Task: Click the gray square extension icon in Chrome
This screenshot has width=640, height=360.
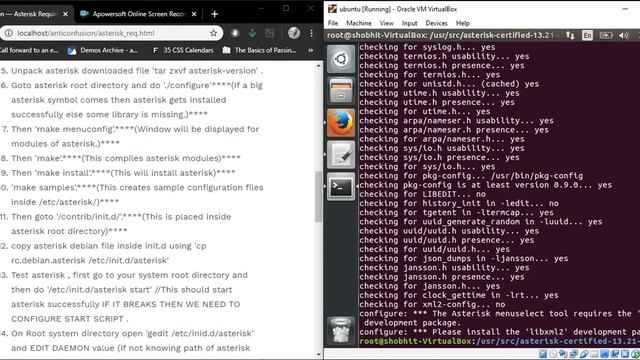Action: (x=270, y=33)
